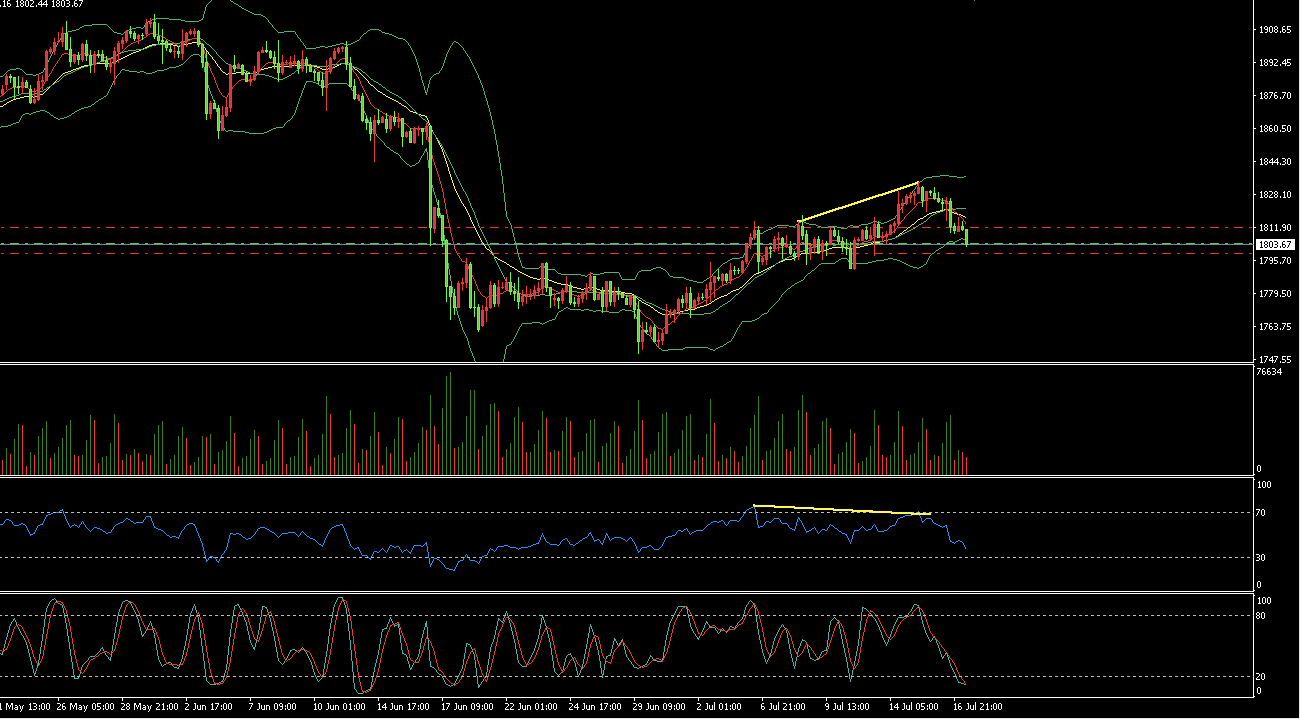Click the 1747.55 price axis label
This screenshot has width=1300, height=720.
[1277, 359]
